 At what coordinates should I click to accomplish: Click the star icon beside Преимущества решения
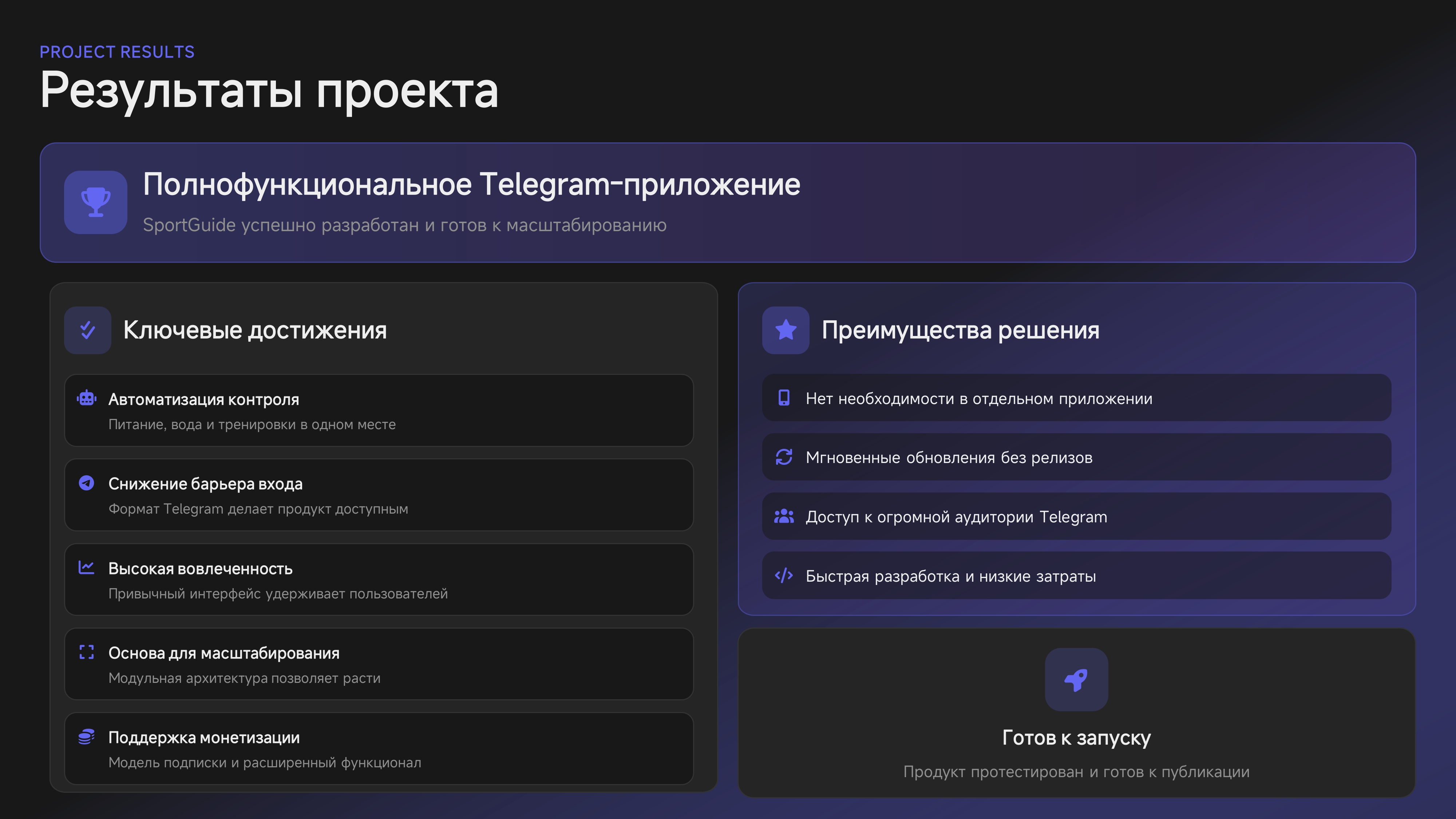pos(786,330)
